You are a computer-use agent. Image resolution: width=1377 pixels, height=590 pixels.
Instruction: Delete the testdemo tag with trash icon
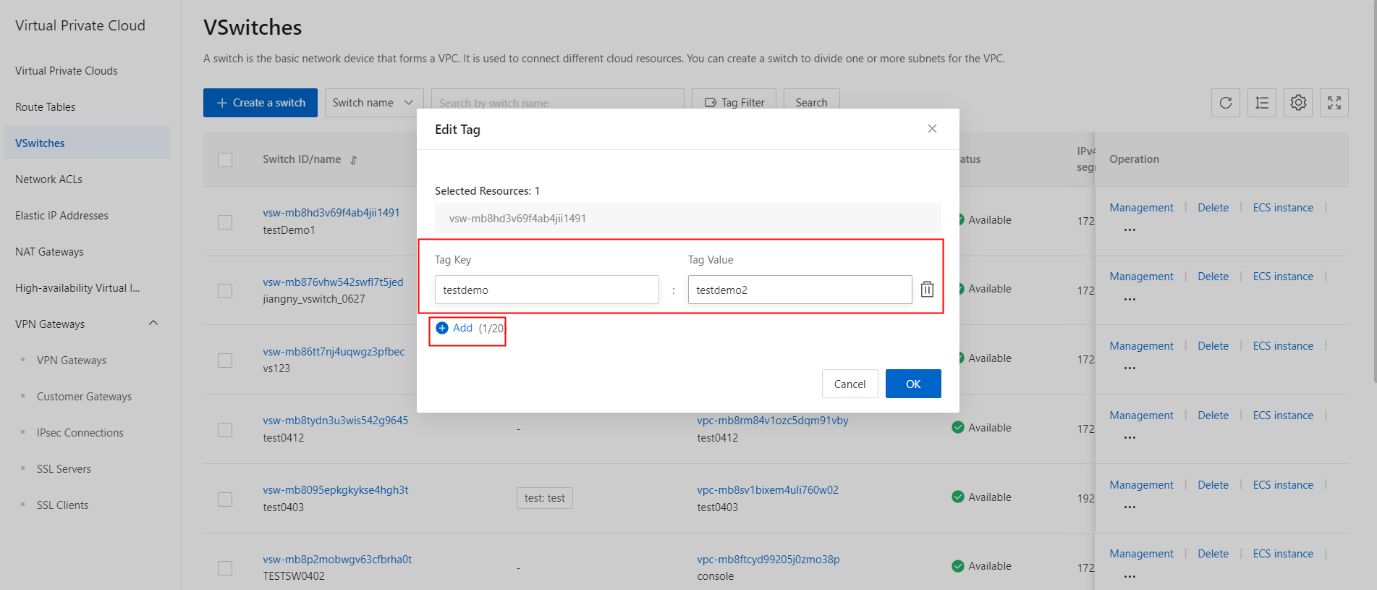pos(927,289)
